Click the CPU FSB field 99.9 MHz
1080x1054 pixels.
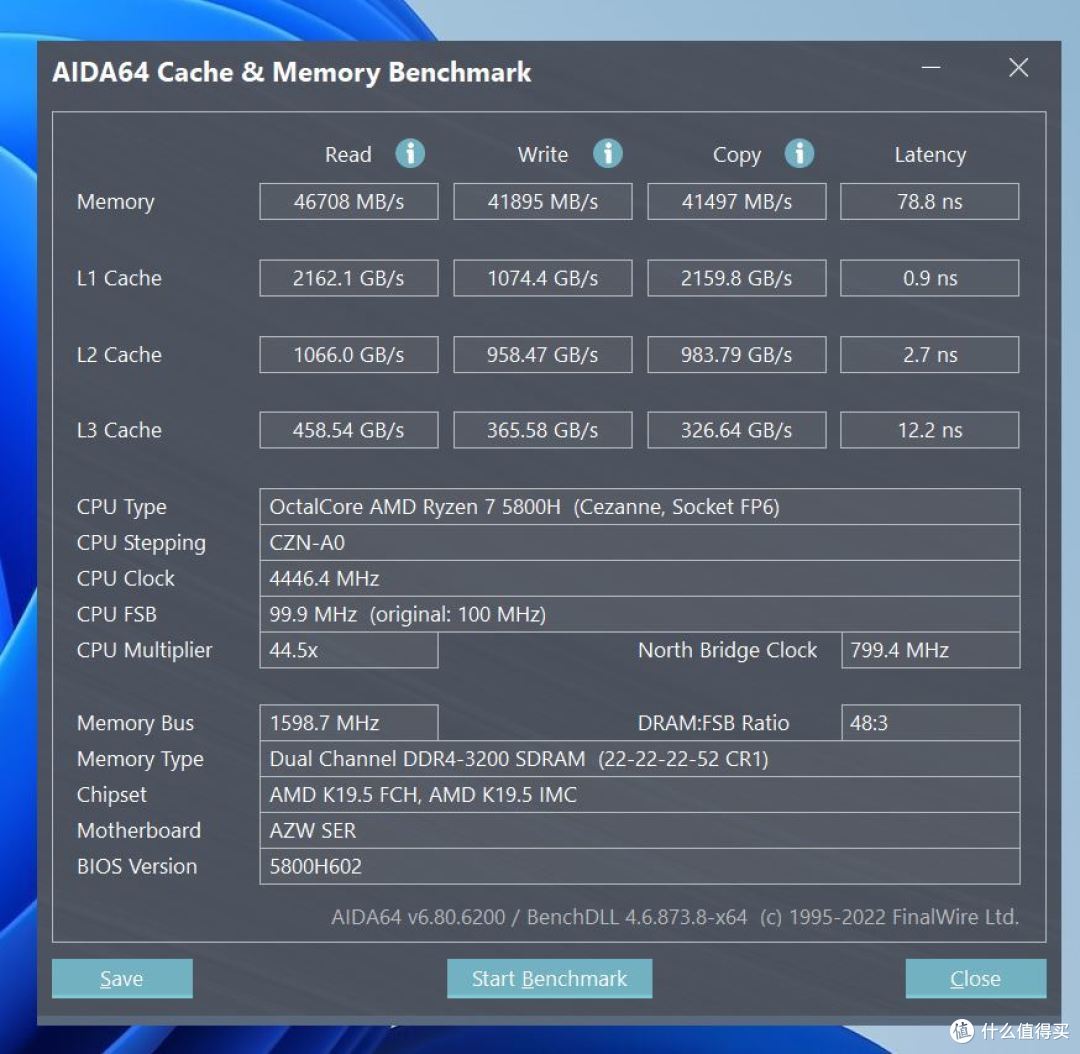[640, 614]
